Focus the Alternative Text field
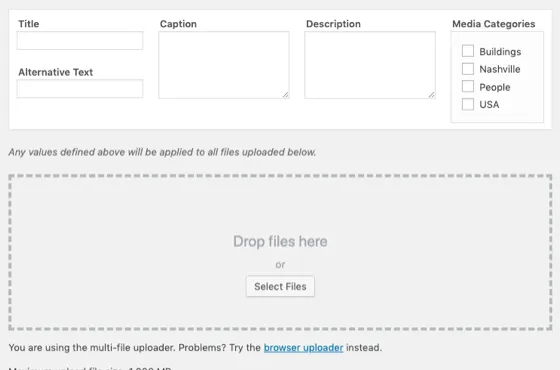The height and width of the screenshot is (370, 560). pyautogui.click(x=80, y=89)
